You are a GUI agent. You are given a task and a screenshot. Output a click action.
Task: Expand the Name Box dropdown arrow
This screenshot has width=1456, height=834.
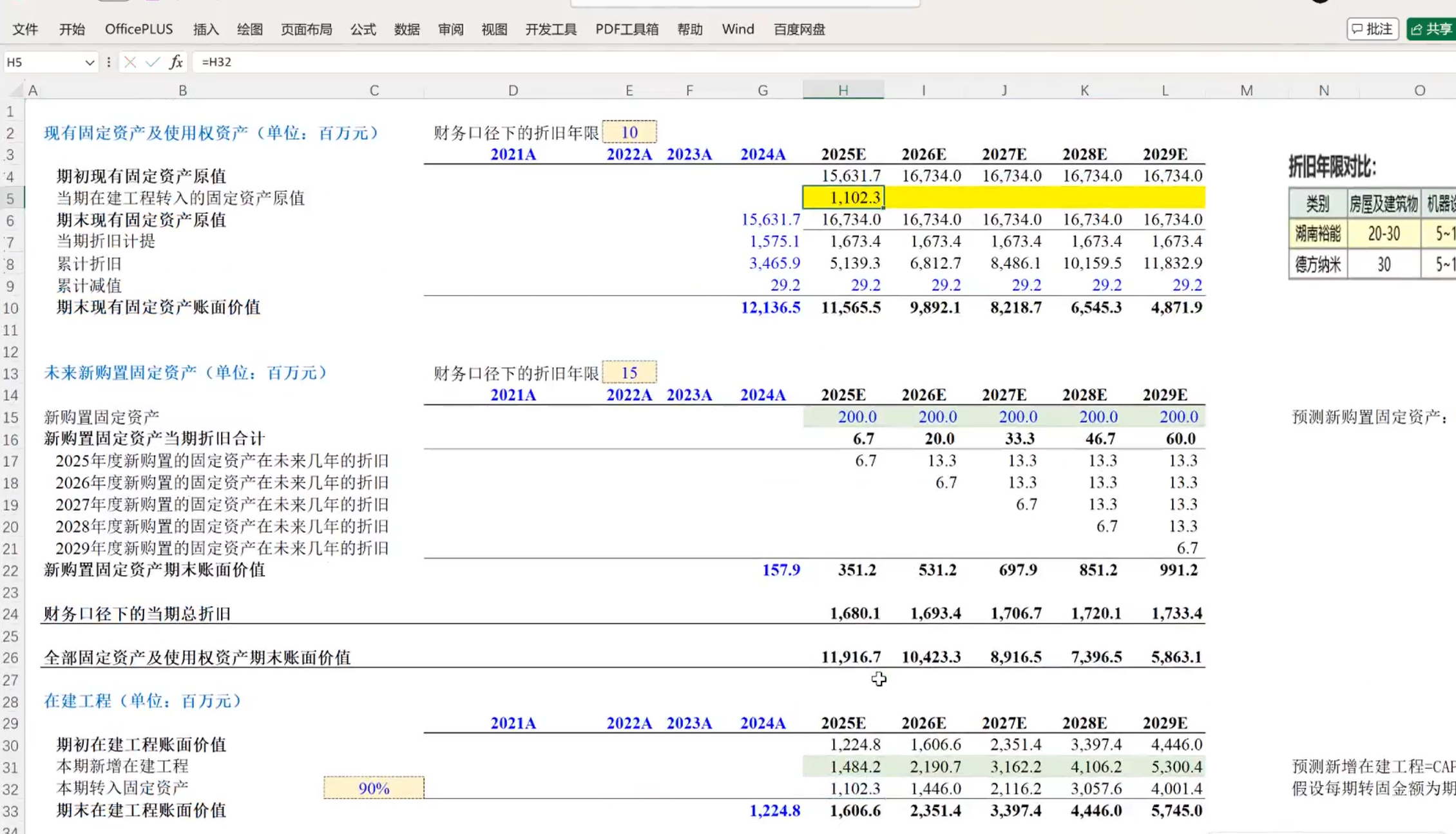pyautogui.click(x=89, y=62)
